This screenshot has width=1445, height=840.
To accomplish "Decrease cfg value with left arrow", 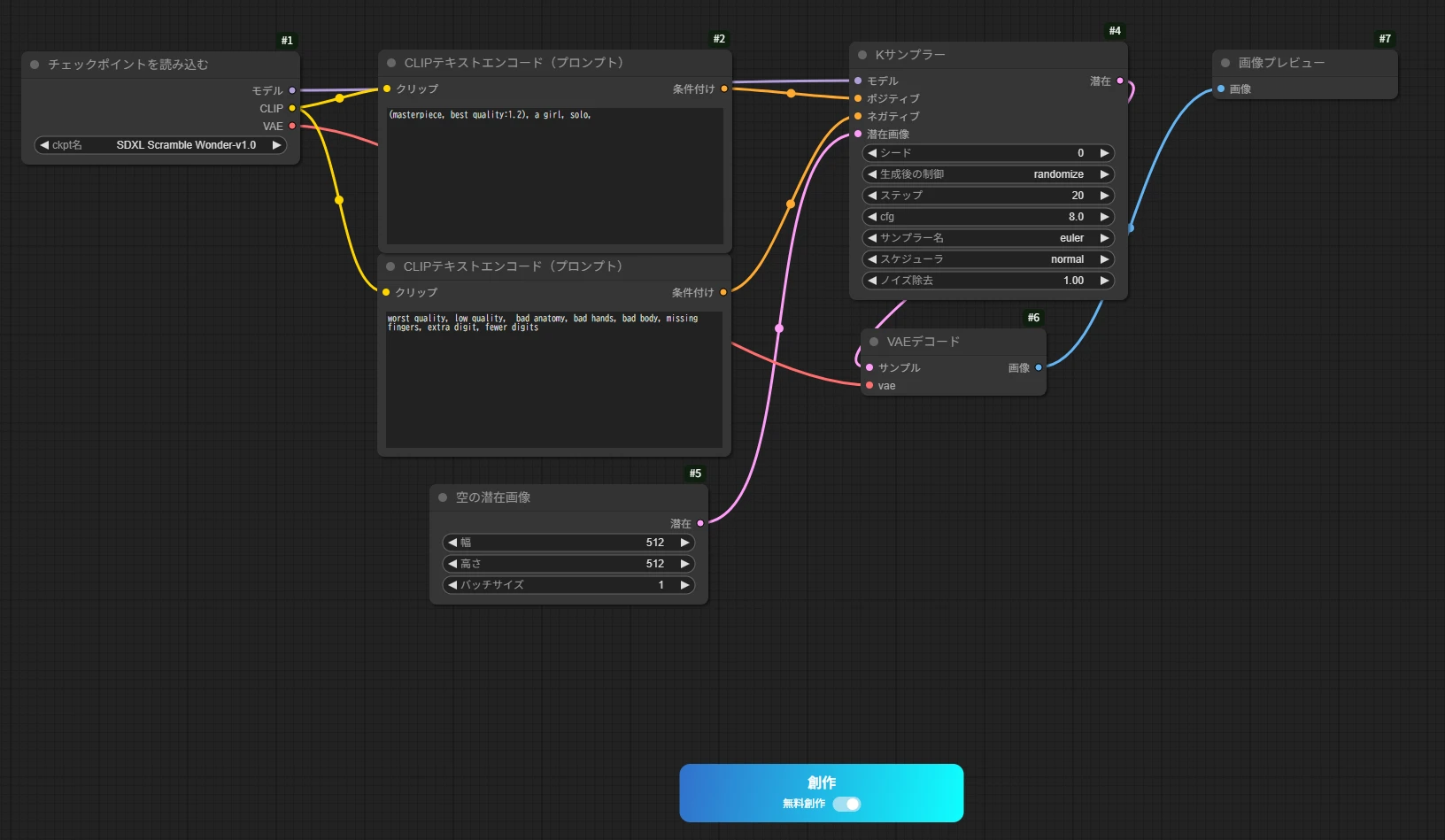I will tap(872, 217).
